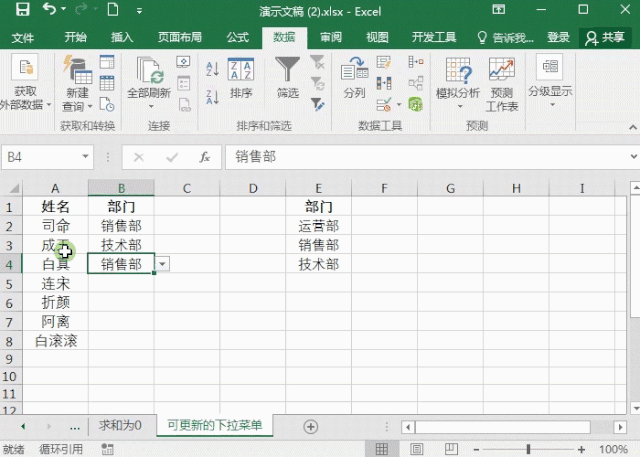Click the relationships icon
The width and height of the screenshot is (640, 457).
point(416,83)
